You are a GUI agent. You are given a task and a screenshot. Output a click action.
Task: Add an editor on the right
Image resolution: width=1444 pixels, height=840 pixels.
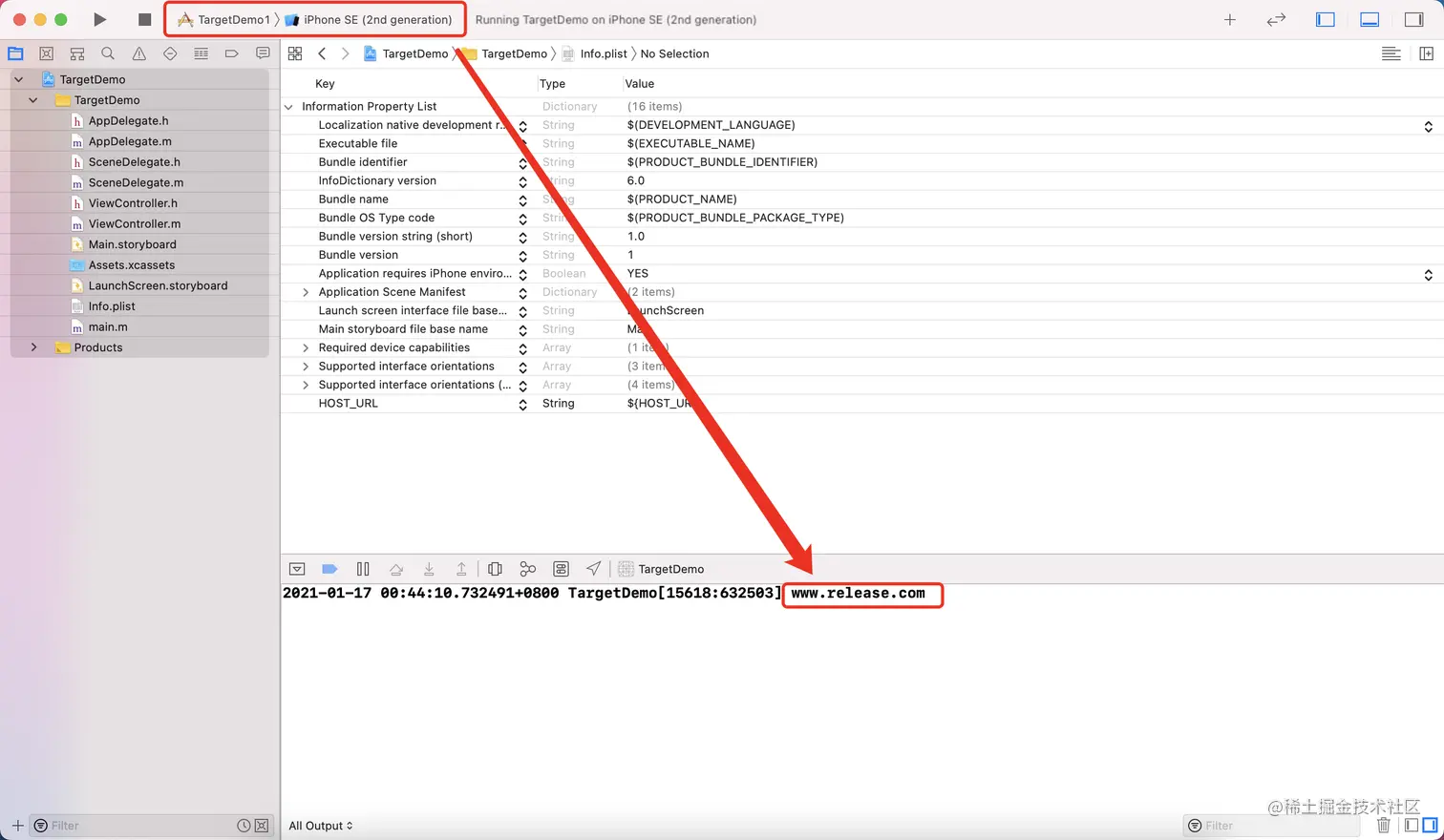click(1426, 53)
